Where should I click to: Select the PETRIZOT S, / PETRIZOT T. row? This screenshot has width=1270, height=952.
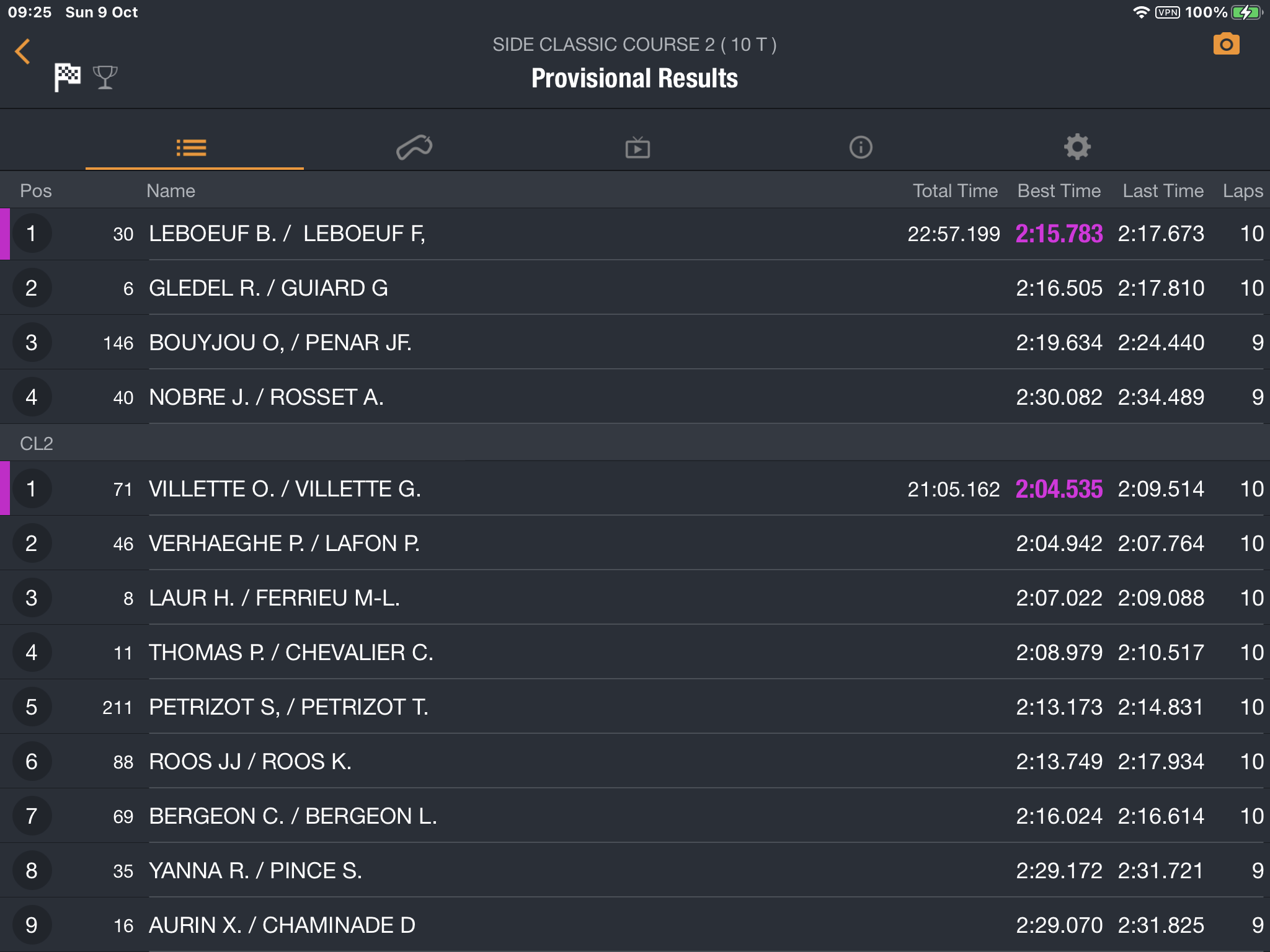[635, 707]
